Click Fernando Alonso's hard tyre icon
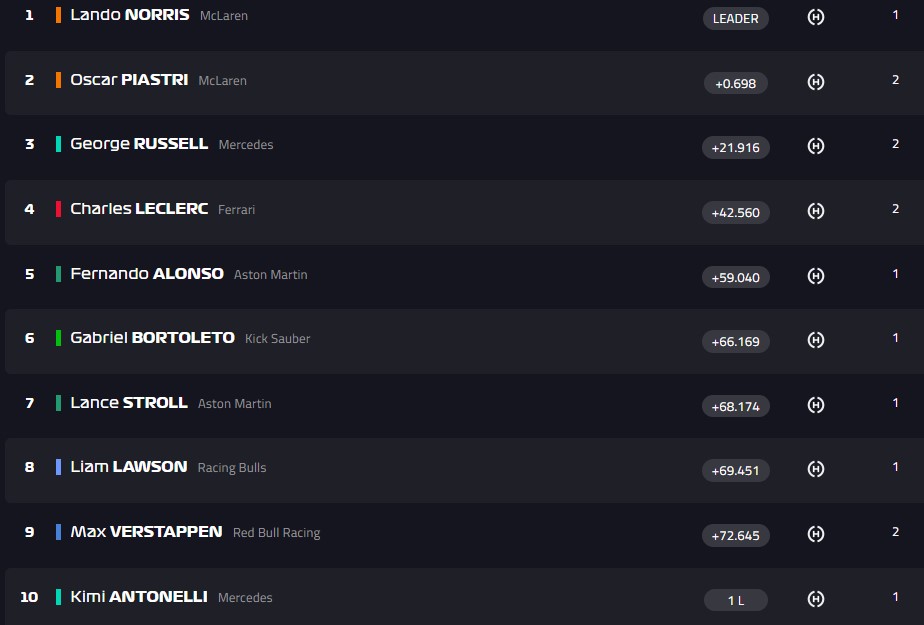 click(816, 276)
